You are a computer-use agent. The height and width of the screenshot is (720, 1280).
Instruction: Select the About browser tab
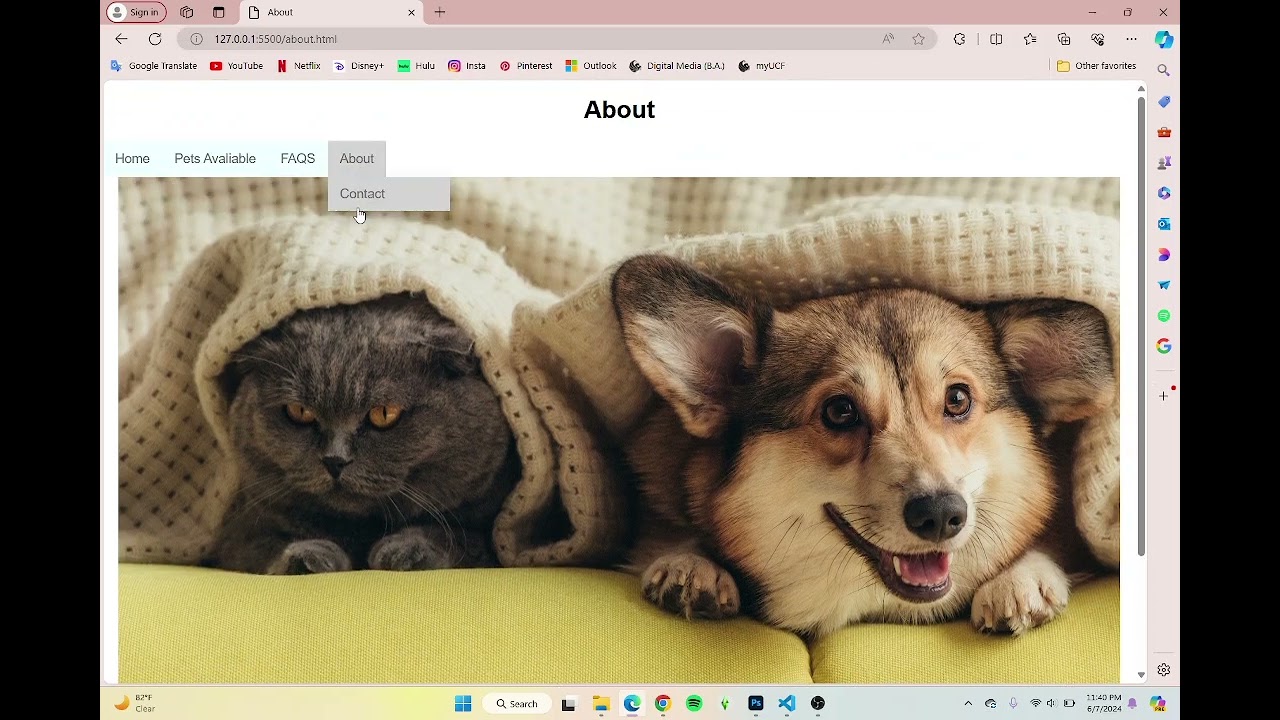click(330, 13)
